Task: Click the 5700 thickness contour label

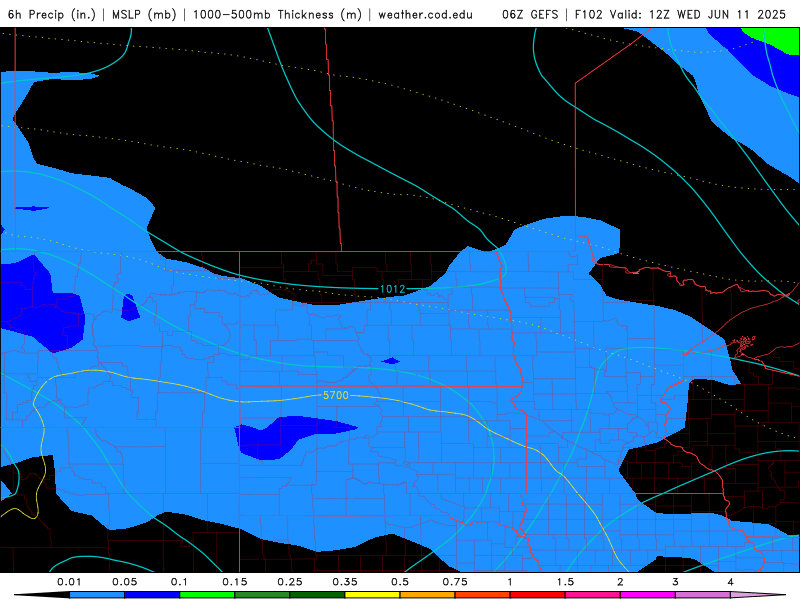Action: point(336,395)
